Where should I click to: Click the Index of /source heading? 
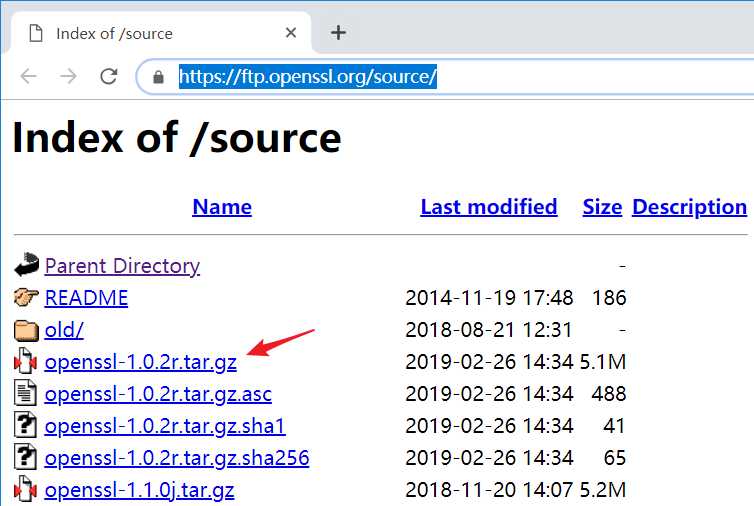pyautogui.click(x=177, y=139)
